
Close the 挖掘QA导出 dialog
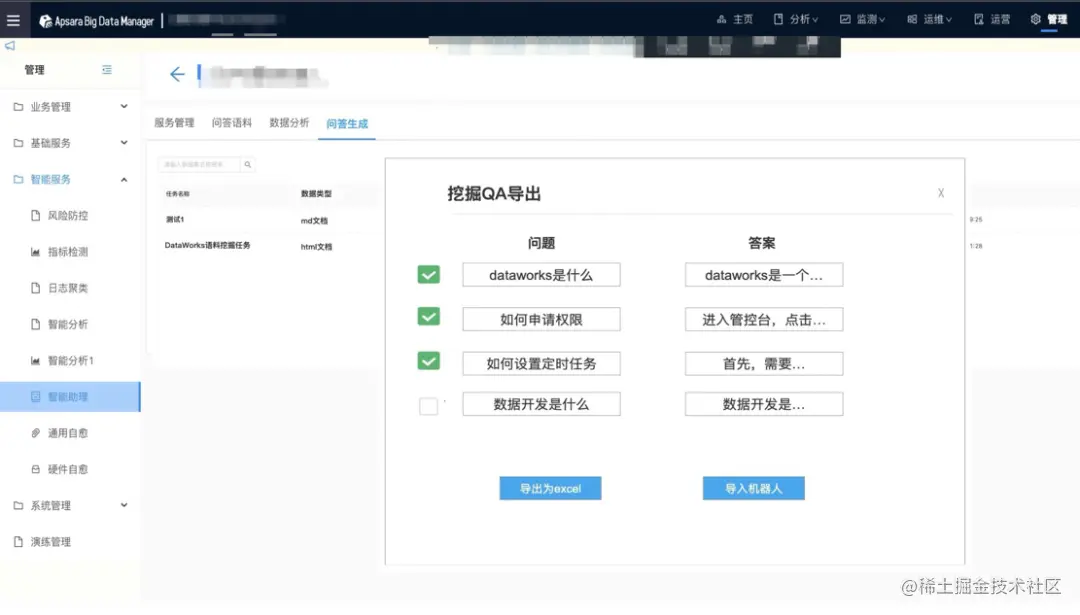click(x=940, y=193)
